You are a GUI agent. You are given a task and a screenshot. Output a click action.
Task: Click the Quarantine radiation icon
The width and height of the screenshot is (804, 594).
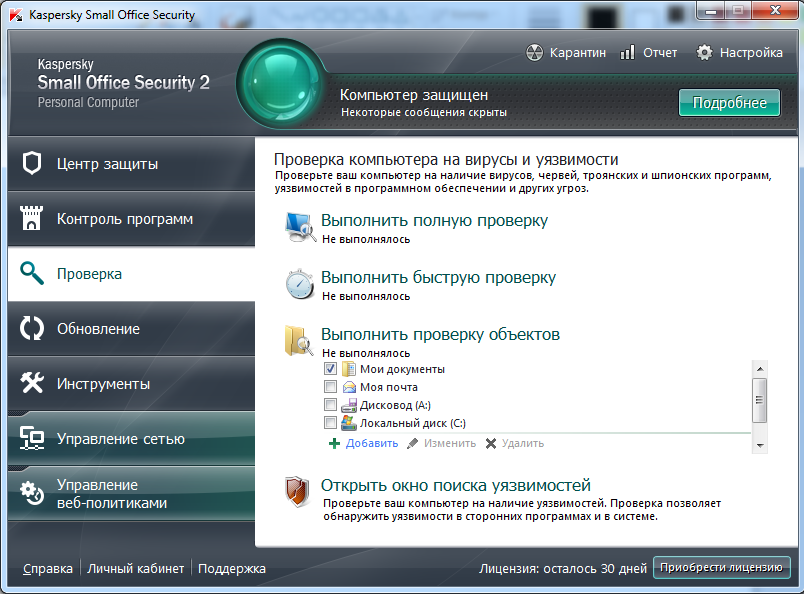click(x=534, y=52)
